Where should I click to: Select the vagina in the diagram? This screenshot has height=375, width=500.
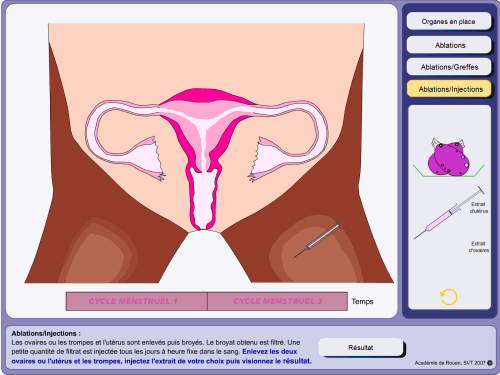pyautogui.click(x=204, y=199)
